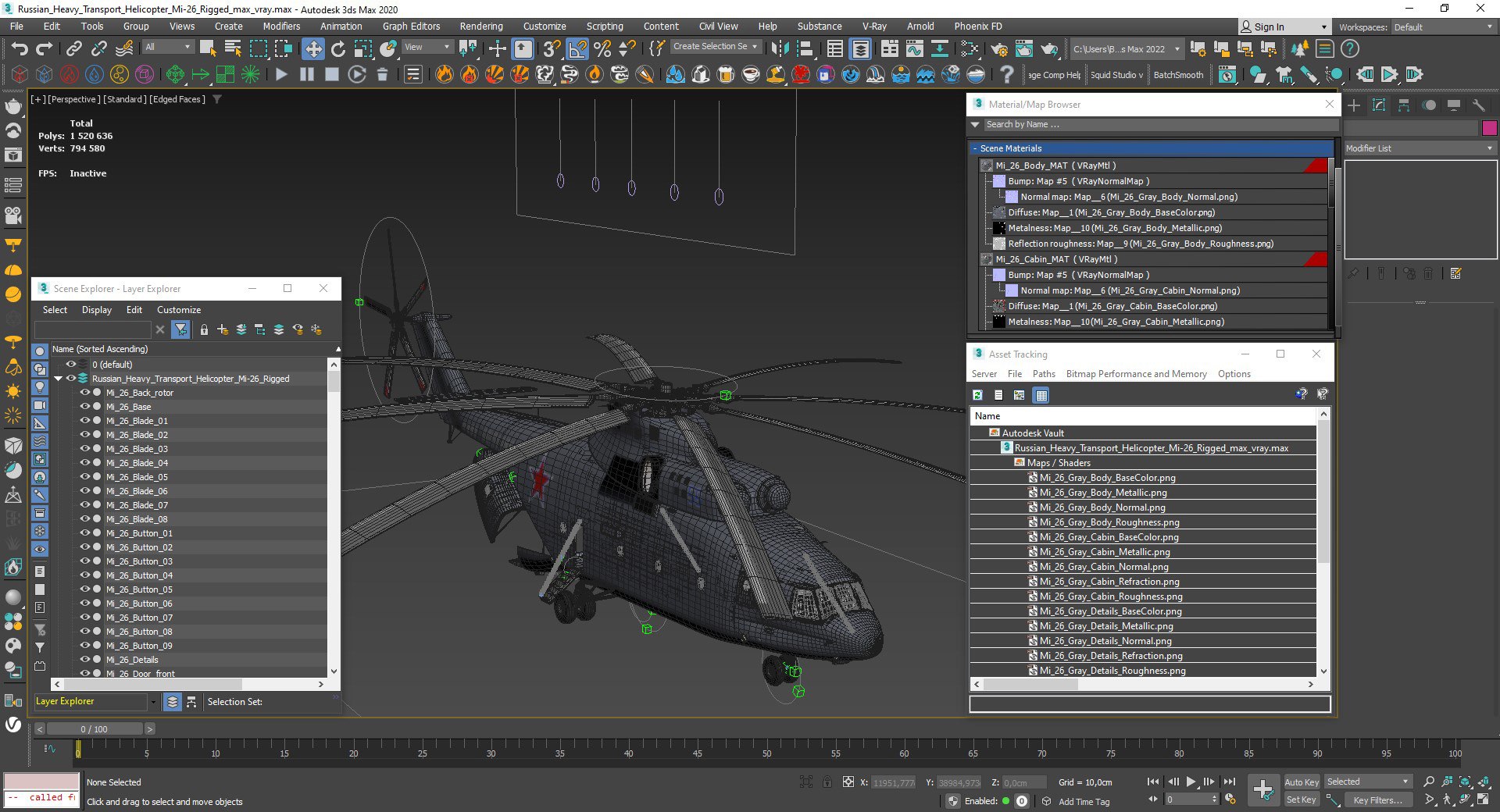Click the Auto Key button

[1302, 782]
